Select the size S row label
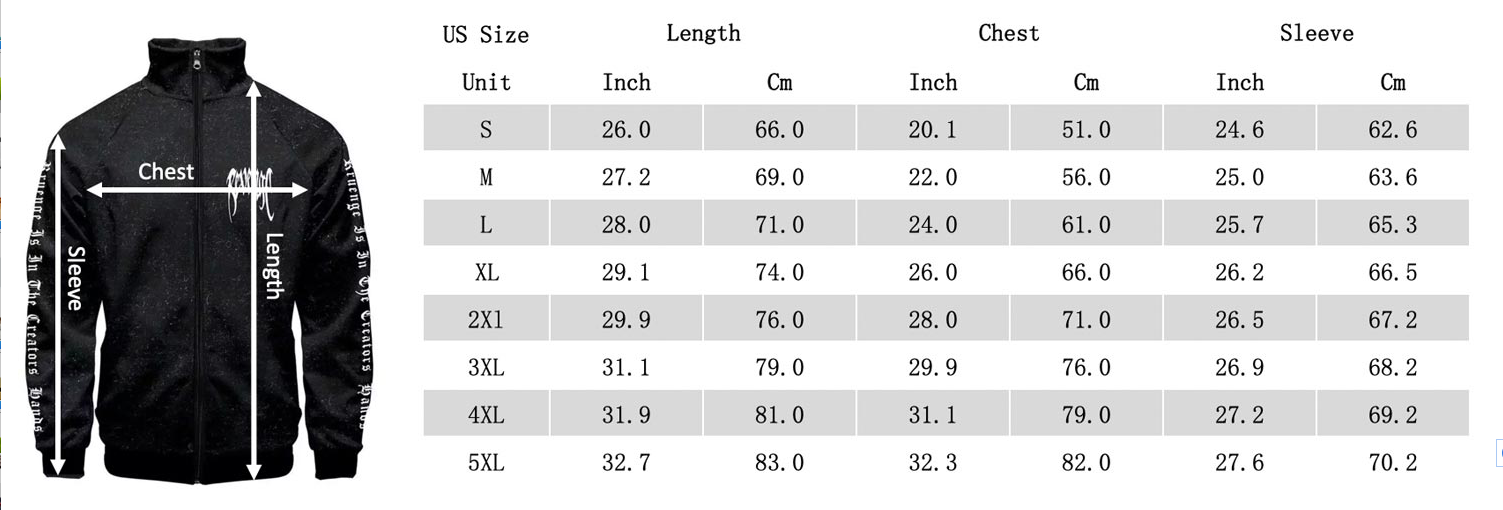This screenshot has height=510, width=1503. click(x=486, y=129)
